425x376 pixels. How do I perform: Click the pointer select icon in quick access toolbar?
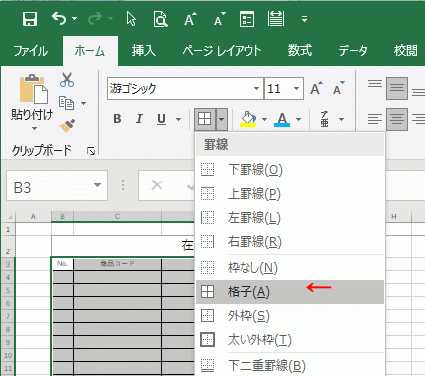[131, 19]
